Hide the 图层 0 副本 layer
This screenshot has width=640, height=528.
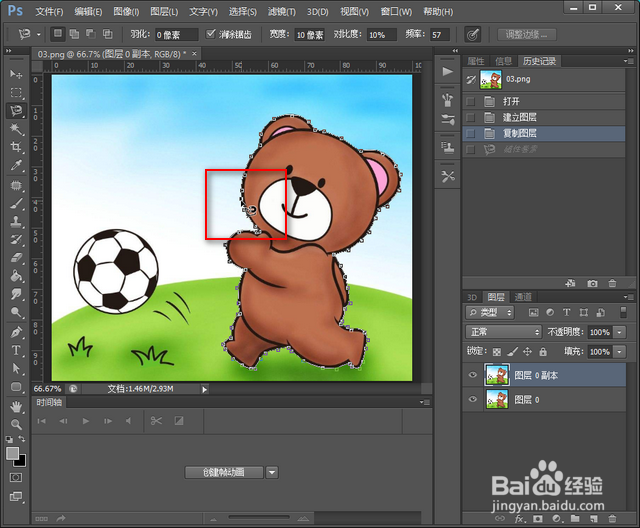pos(473,375)
